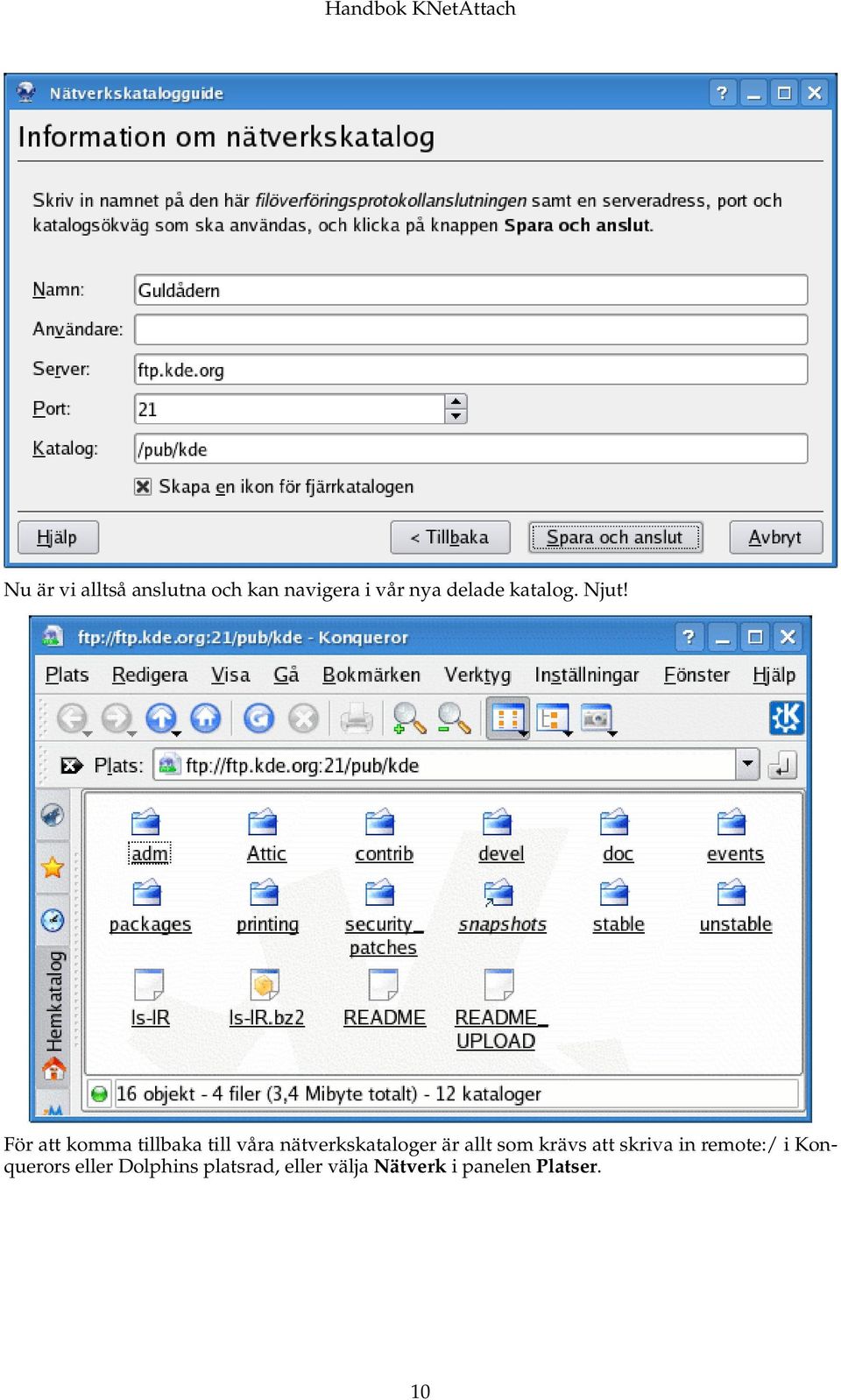
Task: Click the Back arrow in Konqueror toolbar
Action: coord(73,718)
